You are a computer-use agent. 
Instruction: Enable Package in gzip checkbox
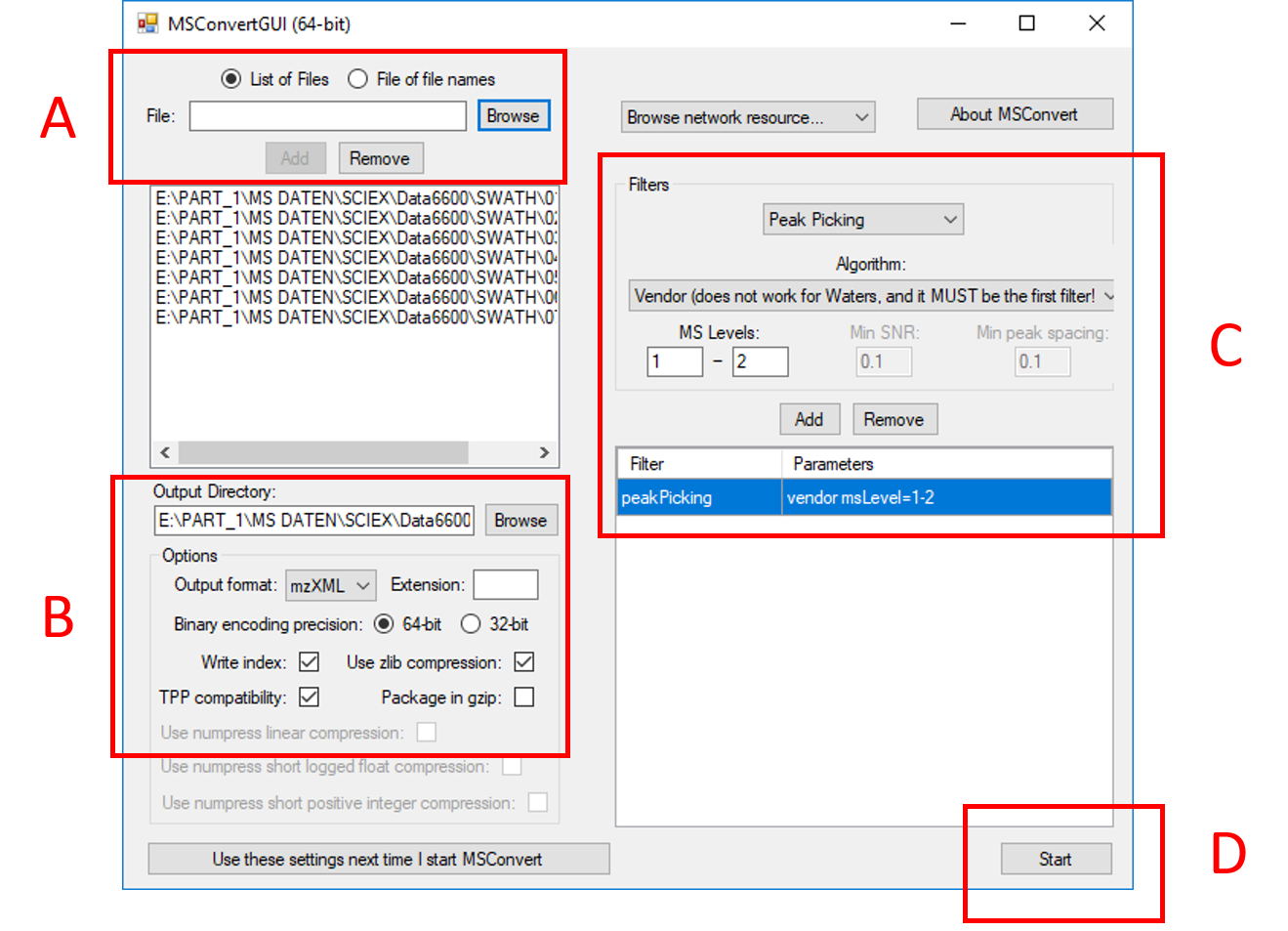tap(524, 698)
